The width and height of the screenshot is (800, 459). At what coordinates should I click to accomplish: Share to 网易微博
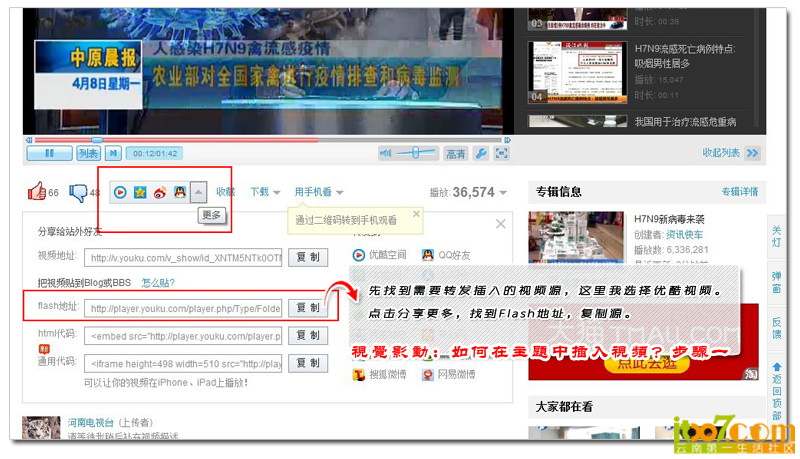448,375
